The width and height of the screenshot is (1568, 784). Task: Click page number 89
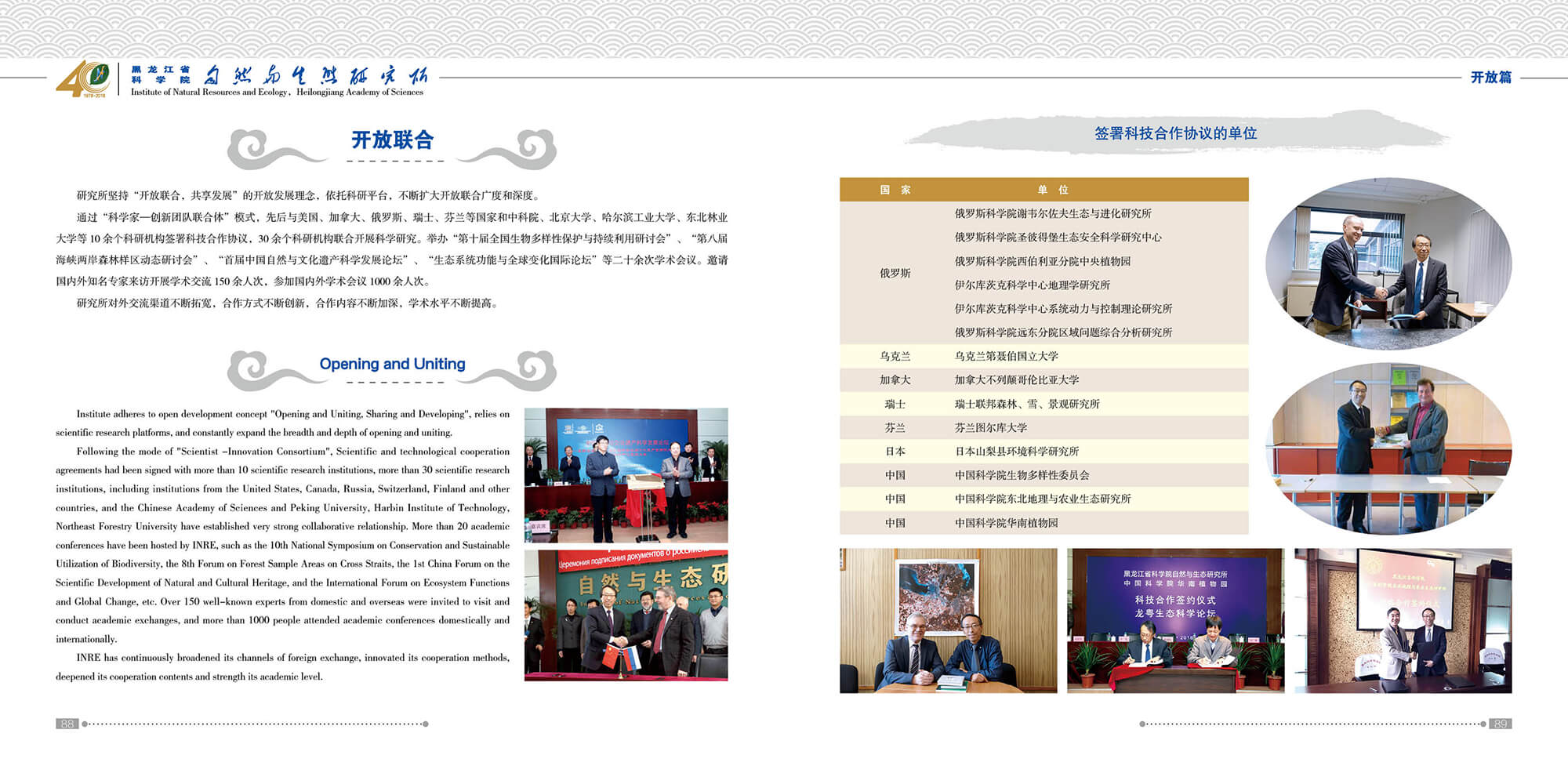point(1500,724)
